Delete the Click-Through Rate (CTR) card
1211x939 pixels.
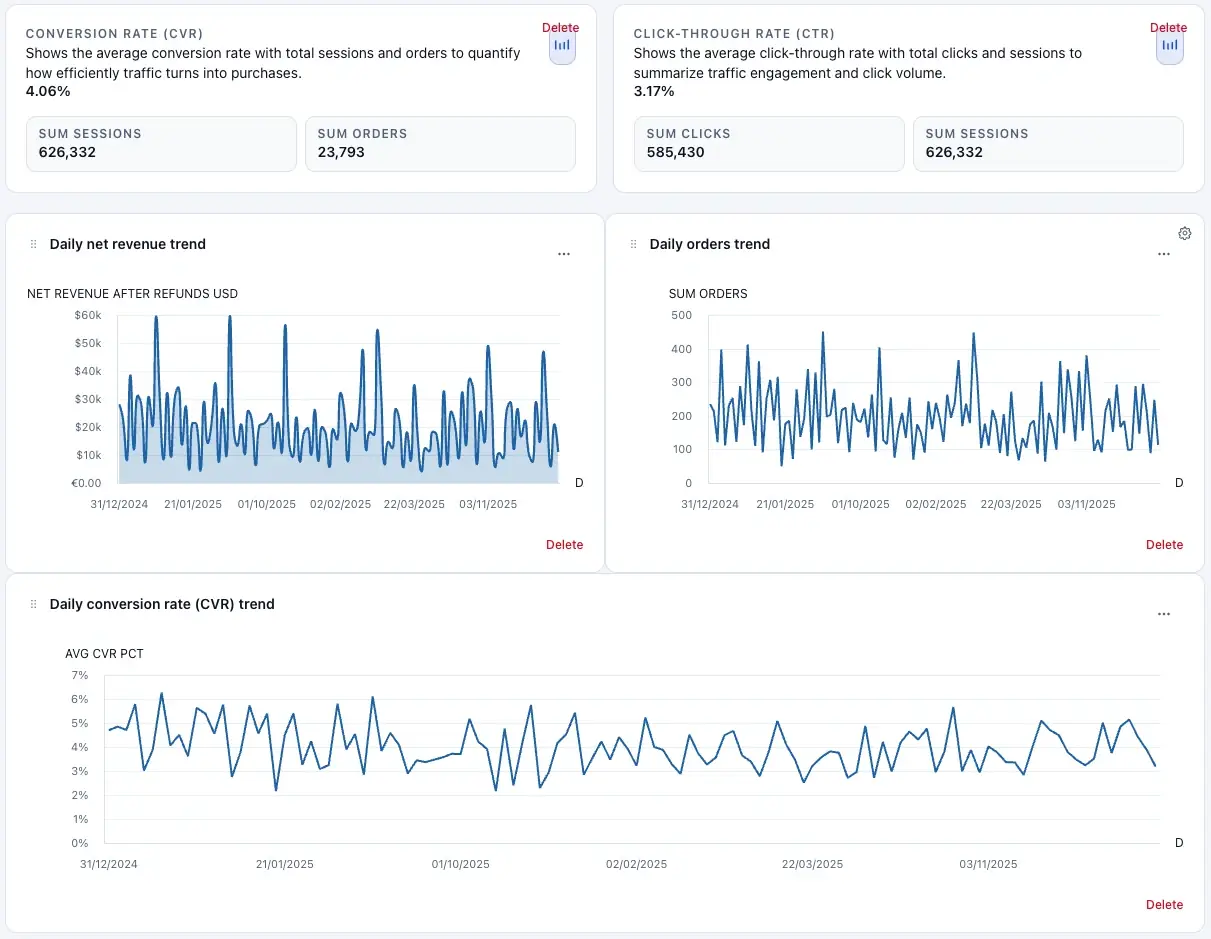(1168, 27)
